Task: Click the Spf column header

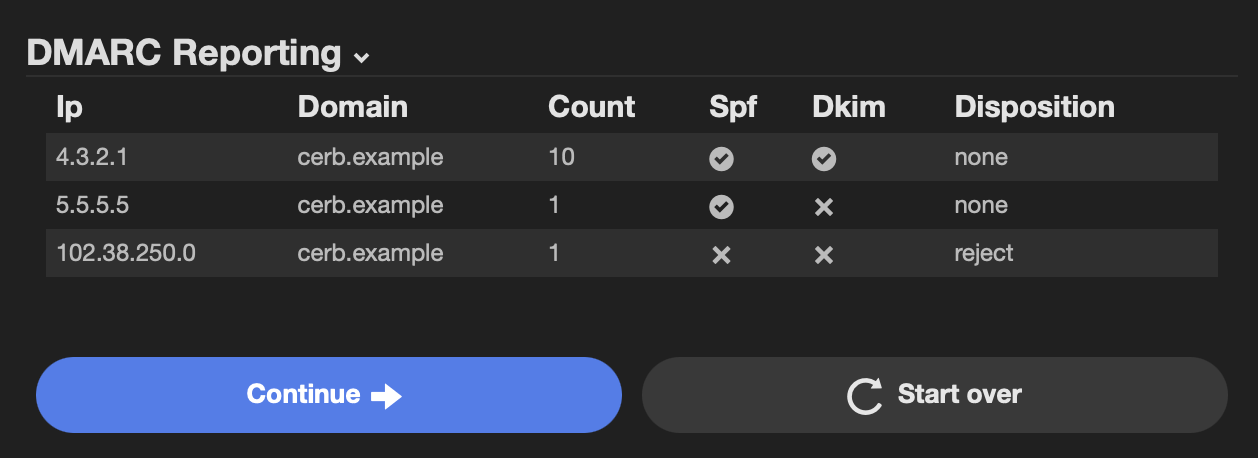Action: pyautogui.click(x=733, y=107)
